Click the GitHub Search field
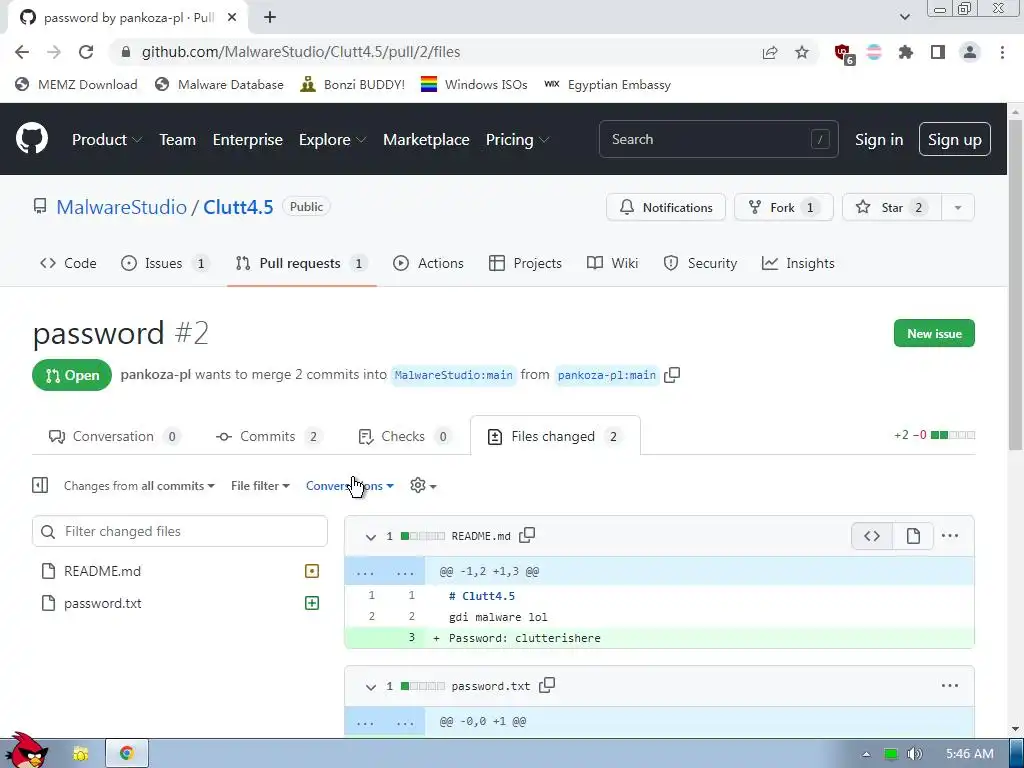Viewport: 1024px width, 768px height. (x=718, y=139)
